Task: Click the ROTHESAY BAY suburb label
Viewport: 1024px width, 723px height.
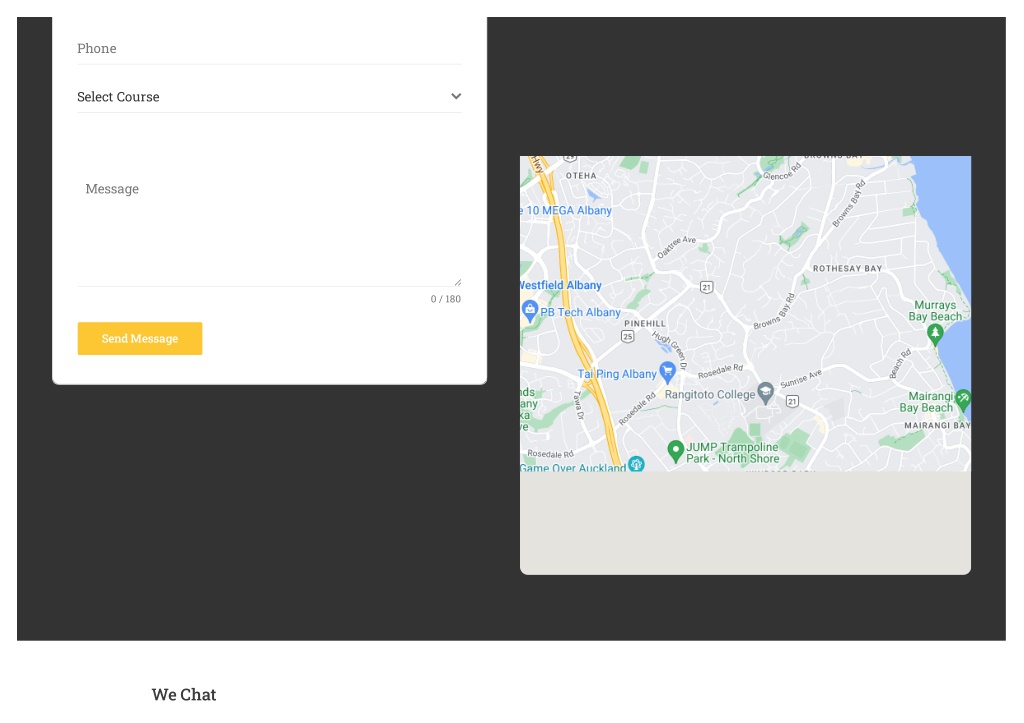Action: 848,268
